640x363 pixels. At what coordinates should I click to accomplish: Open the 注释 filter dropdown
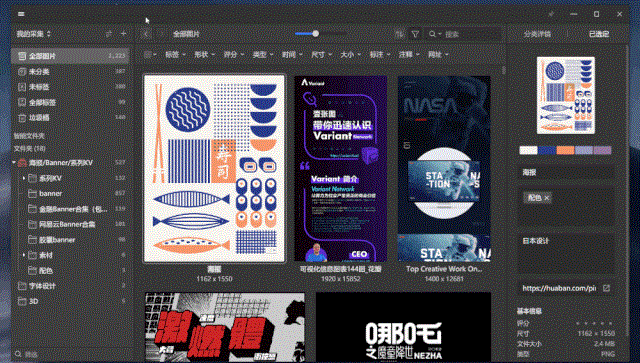(409, 54)
